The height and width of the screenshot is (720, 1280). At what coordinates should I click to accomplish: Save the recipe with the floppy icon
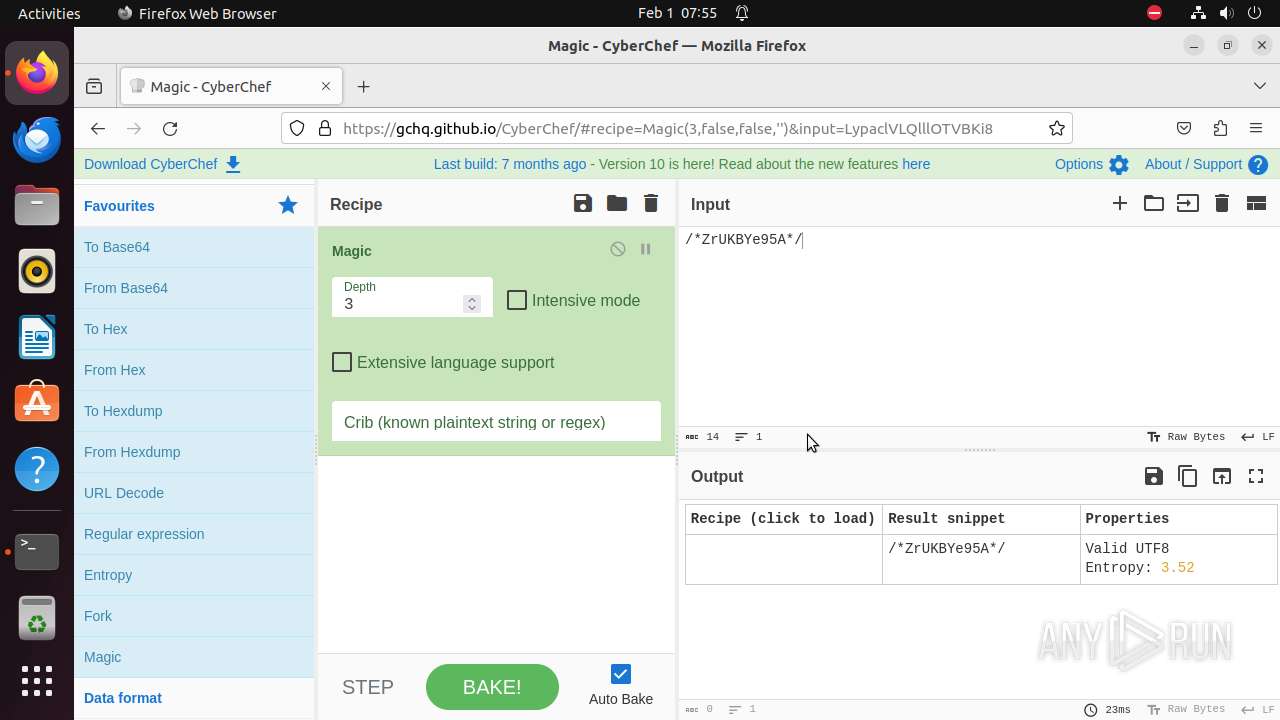pos(583,204)
